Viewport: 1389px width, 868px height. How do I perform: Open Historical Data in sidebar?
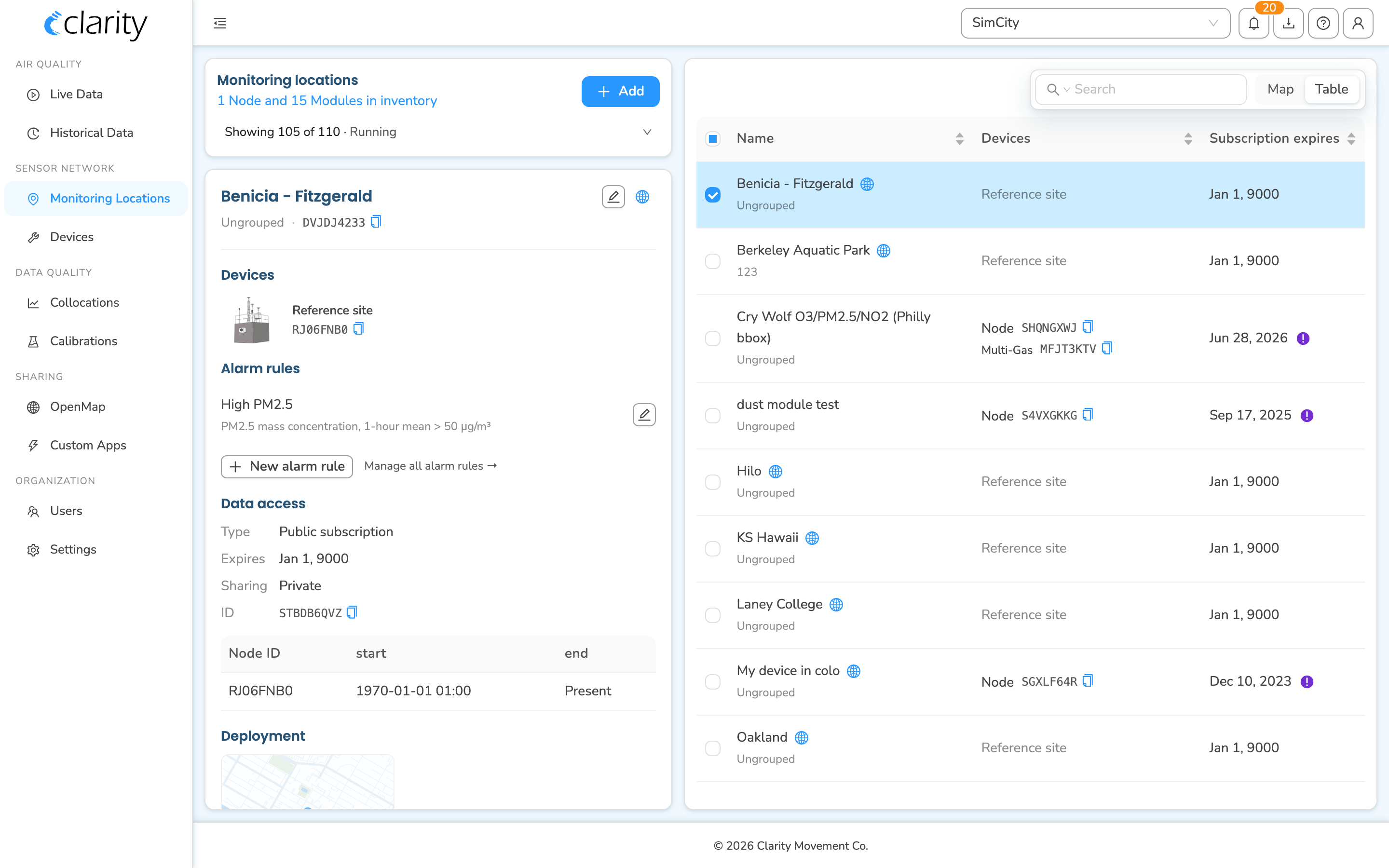tap(96, 133)
